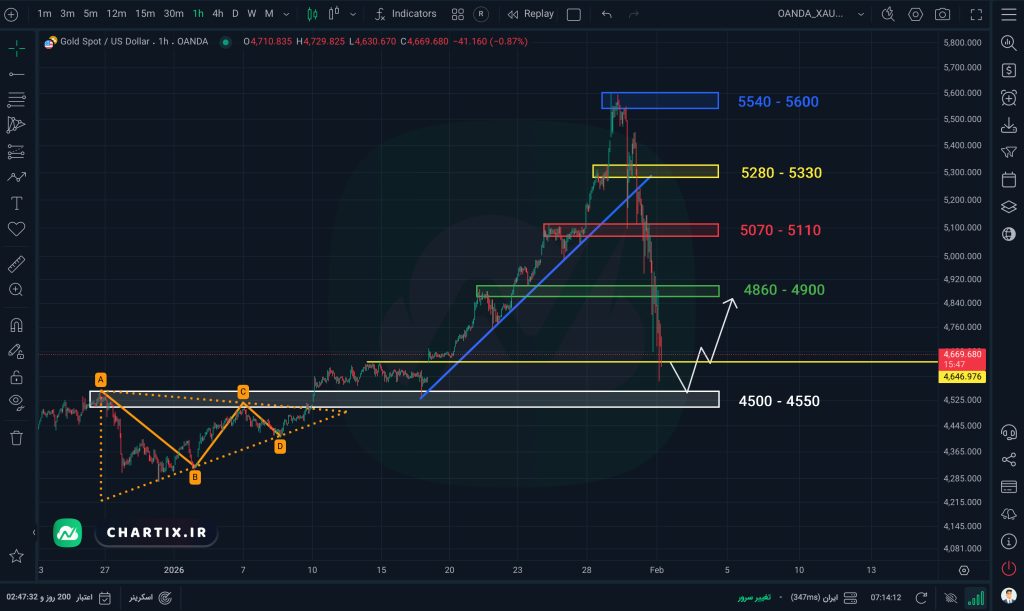
Task: Toggle hide all drawings eye icon
Action: [x=16, y=402]
